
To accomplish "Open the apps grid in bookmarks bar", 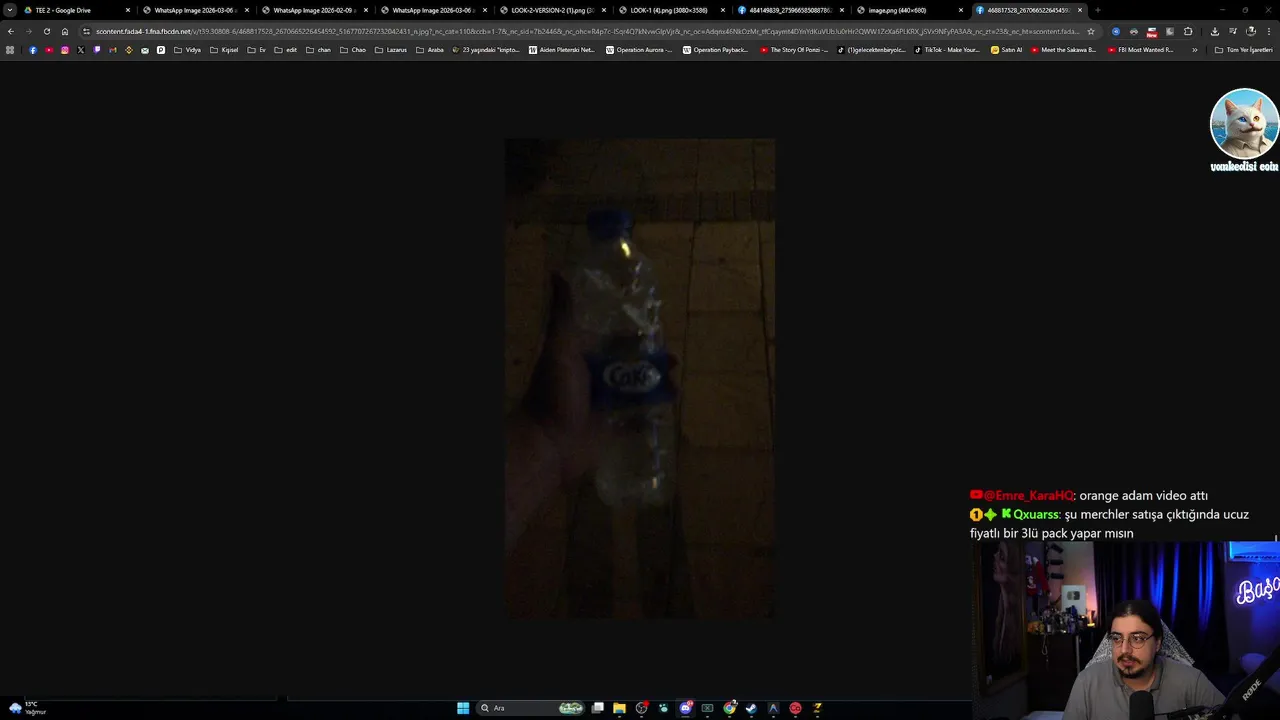I will tap(10, 50).
